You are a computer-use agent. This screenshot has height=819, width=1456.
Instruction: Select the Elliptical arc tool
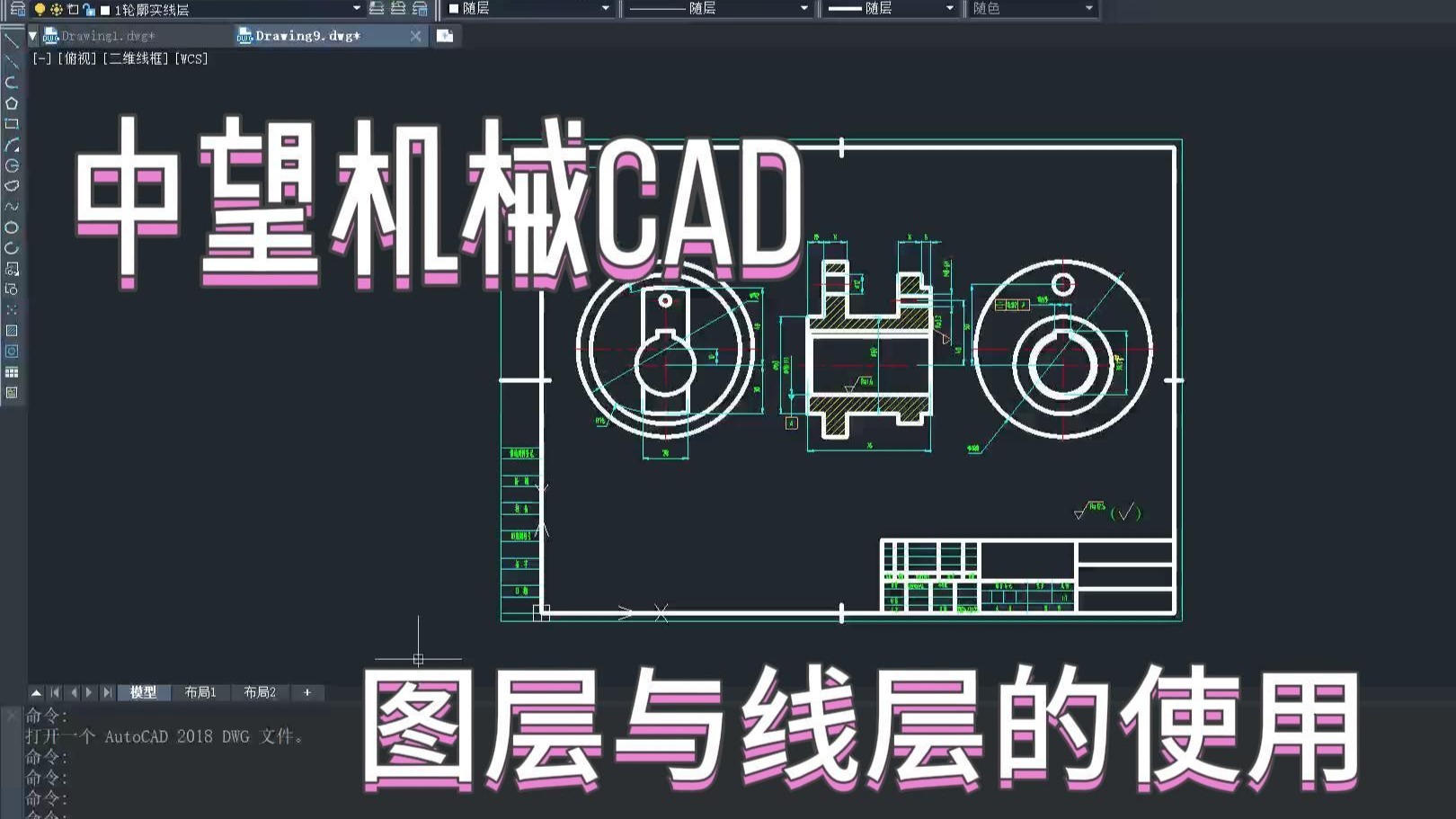(12, 248)
